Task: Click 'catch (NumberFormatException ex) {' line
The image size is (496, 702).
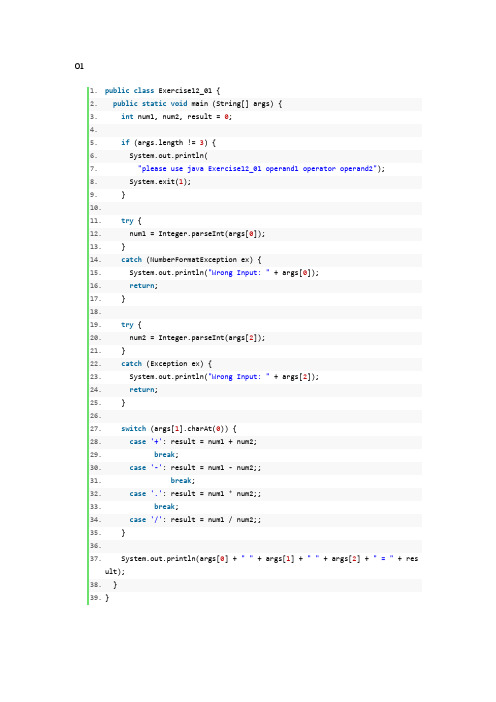Action: [191, 260]
